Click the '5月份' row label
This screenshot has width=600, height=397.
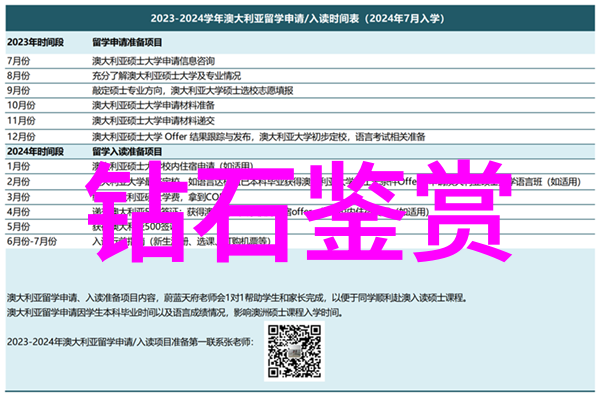18,226
